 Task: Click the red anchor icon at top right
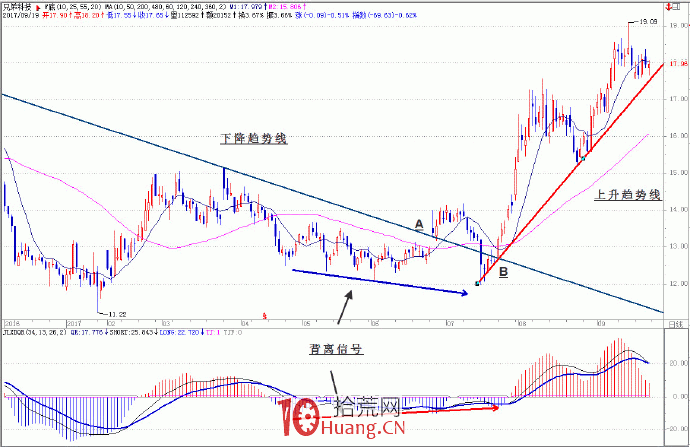click(669, 6)
